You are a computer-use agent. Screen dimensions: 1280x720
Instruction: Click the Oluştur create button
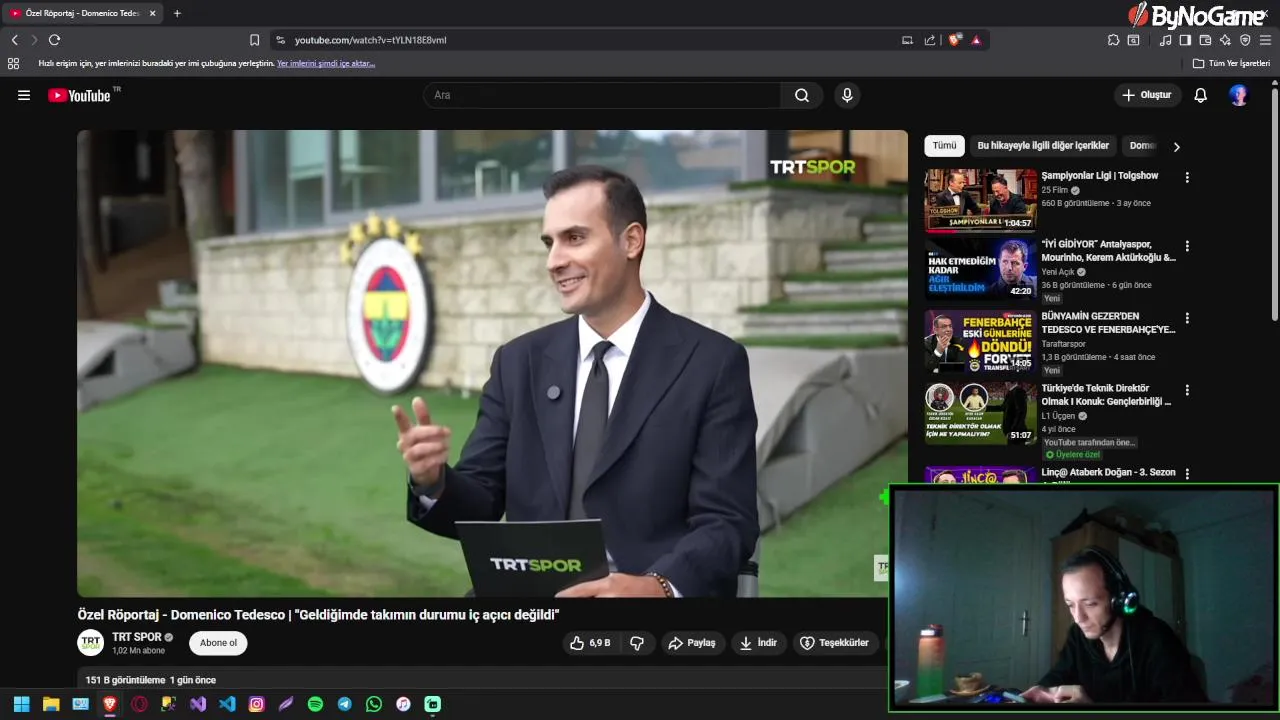pyautogui.click(x=1147, y=95)
